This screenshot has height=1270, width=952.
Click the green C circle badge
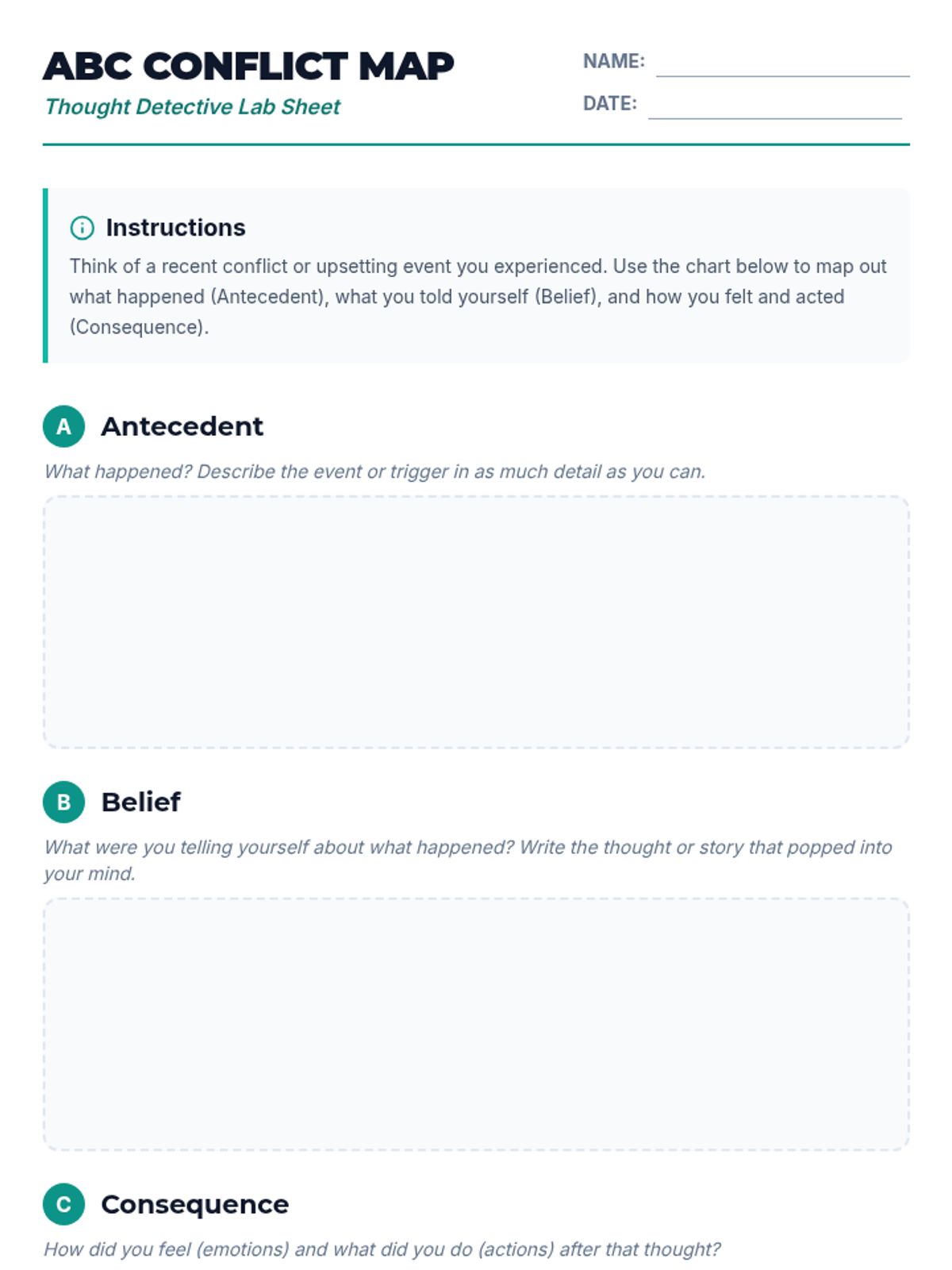63,1204
